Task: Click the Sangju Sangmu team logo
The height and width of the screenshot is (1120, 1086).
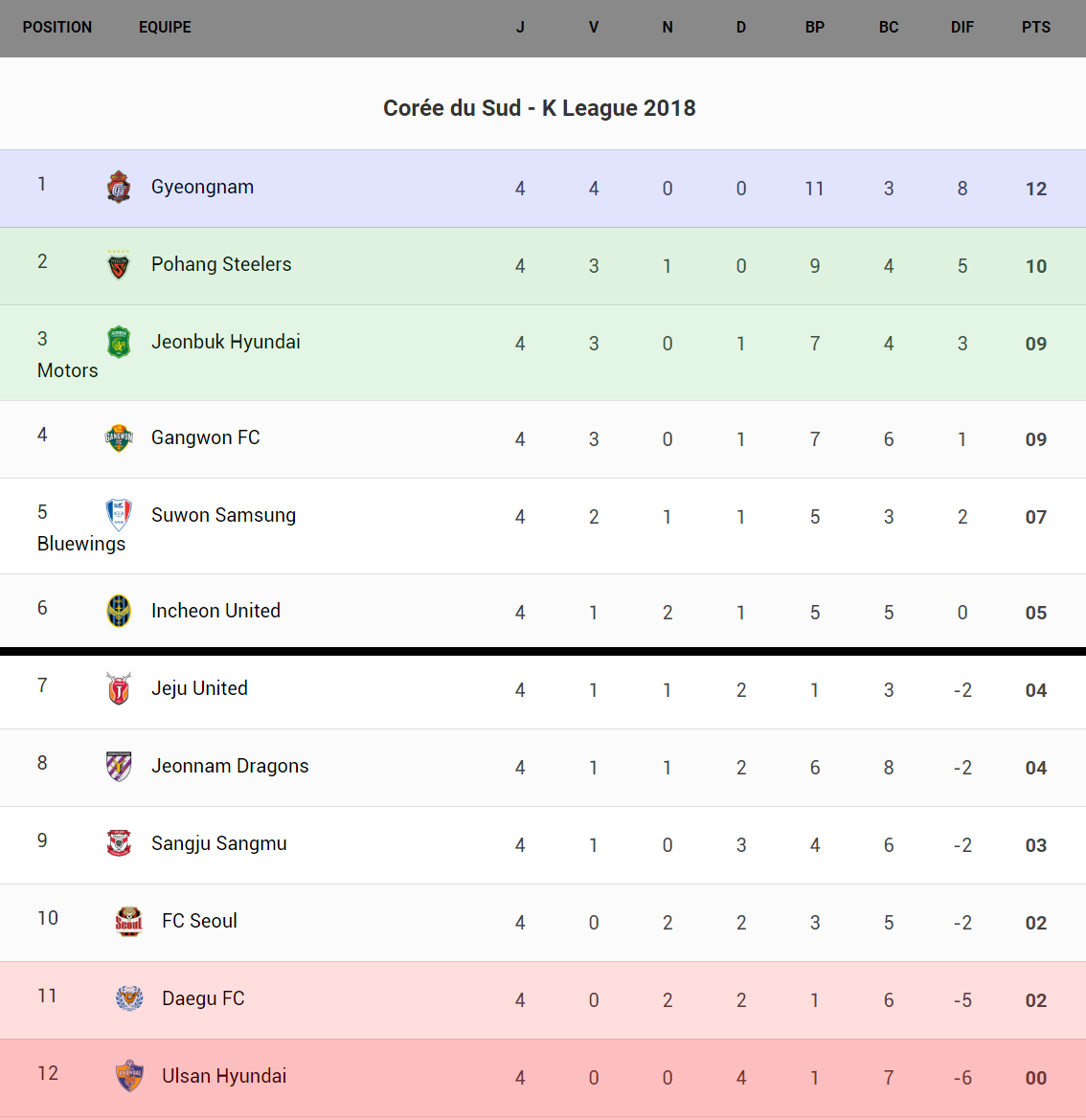Action: tap(119, 843)
